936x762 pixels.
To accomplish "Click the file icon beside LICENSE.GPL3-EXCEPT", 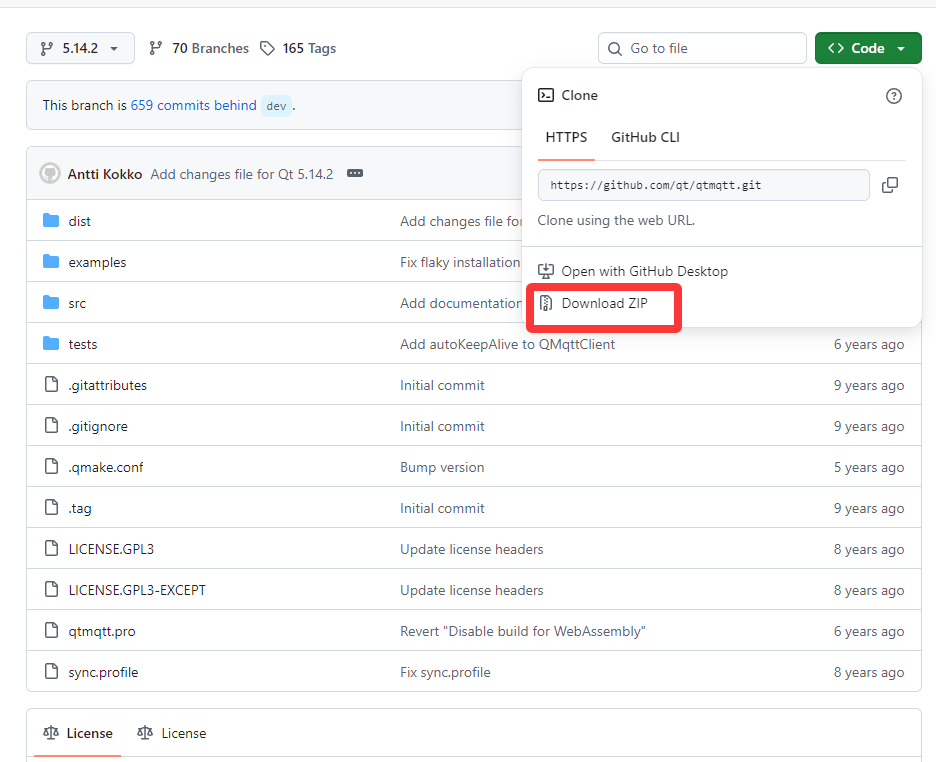I will click(52, 590).
